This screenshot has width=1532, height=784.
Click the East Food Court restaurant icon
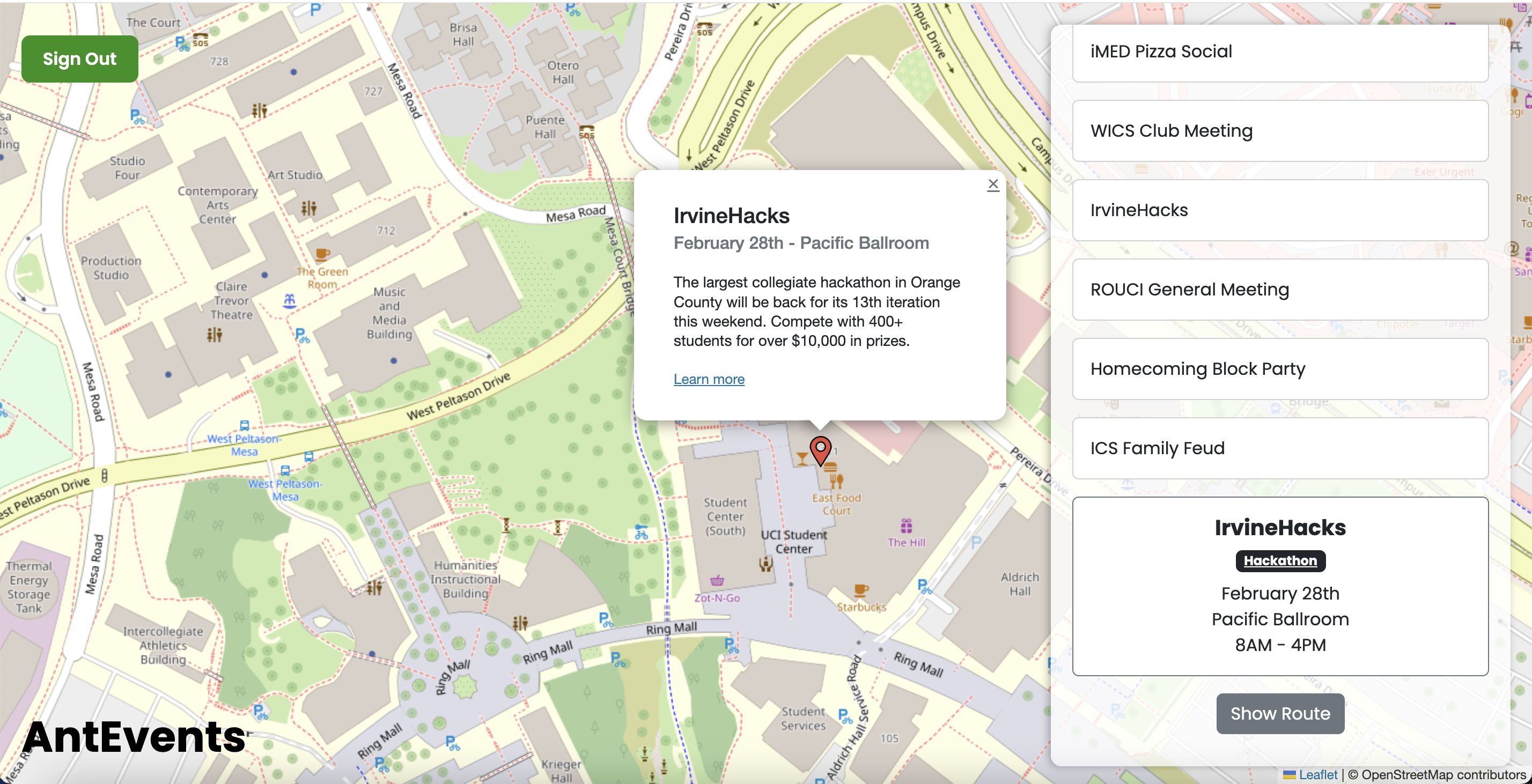836,480
